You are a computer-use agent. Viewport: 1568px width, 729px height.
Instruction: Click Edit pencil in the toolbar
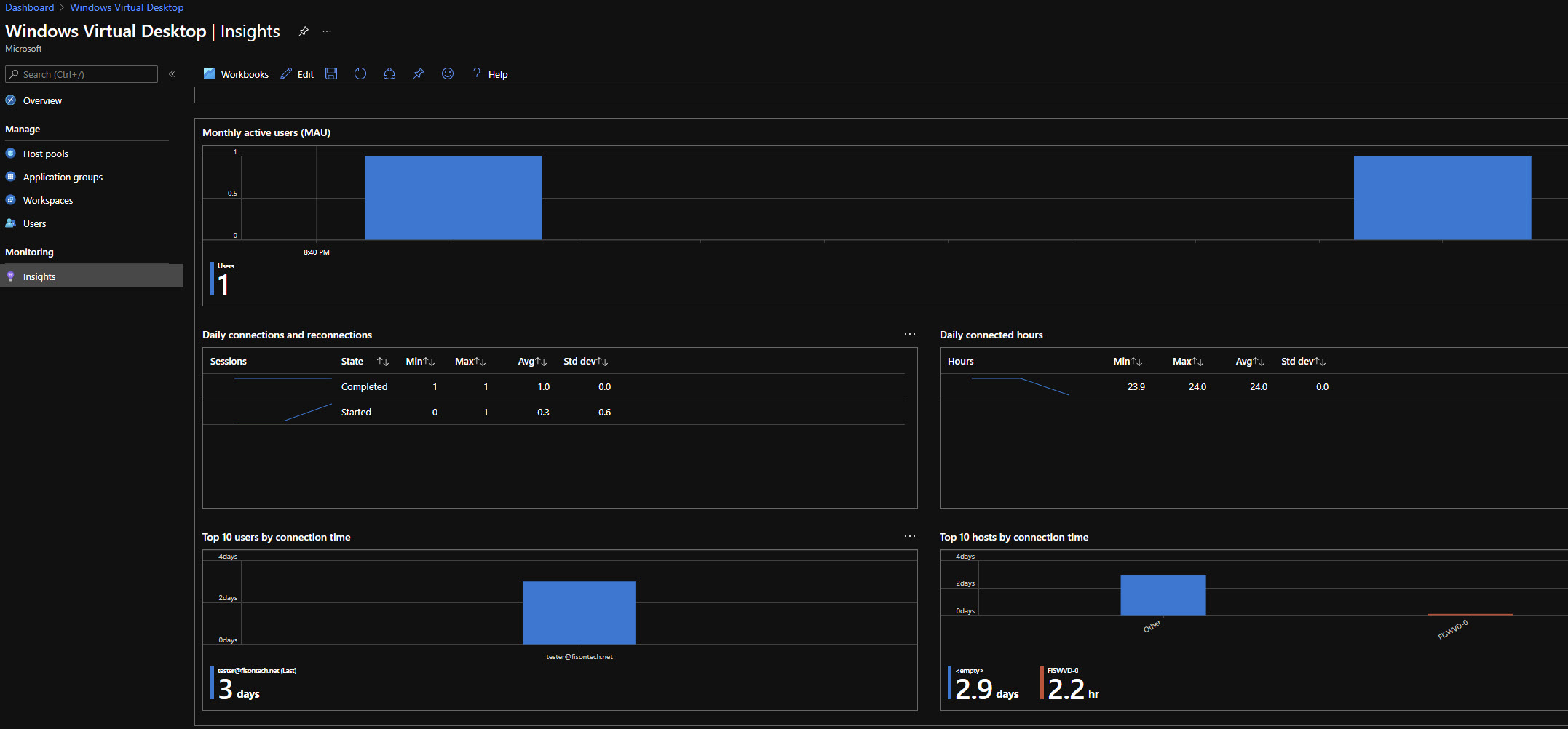(297, 74)
